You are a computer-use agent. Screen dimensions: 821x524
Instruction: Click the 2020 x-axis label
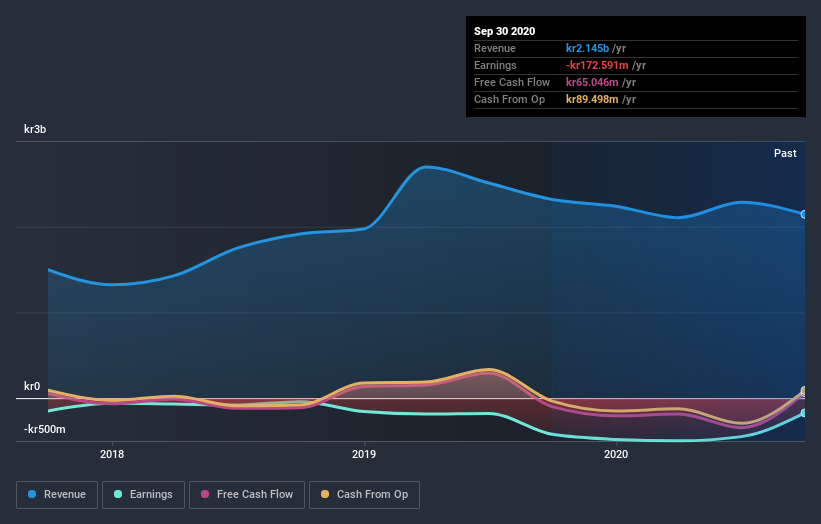(x=616, y=454)
